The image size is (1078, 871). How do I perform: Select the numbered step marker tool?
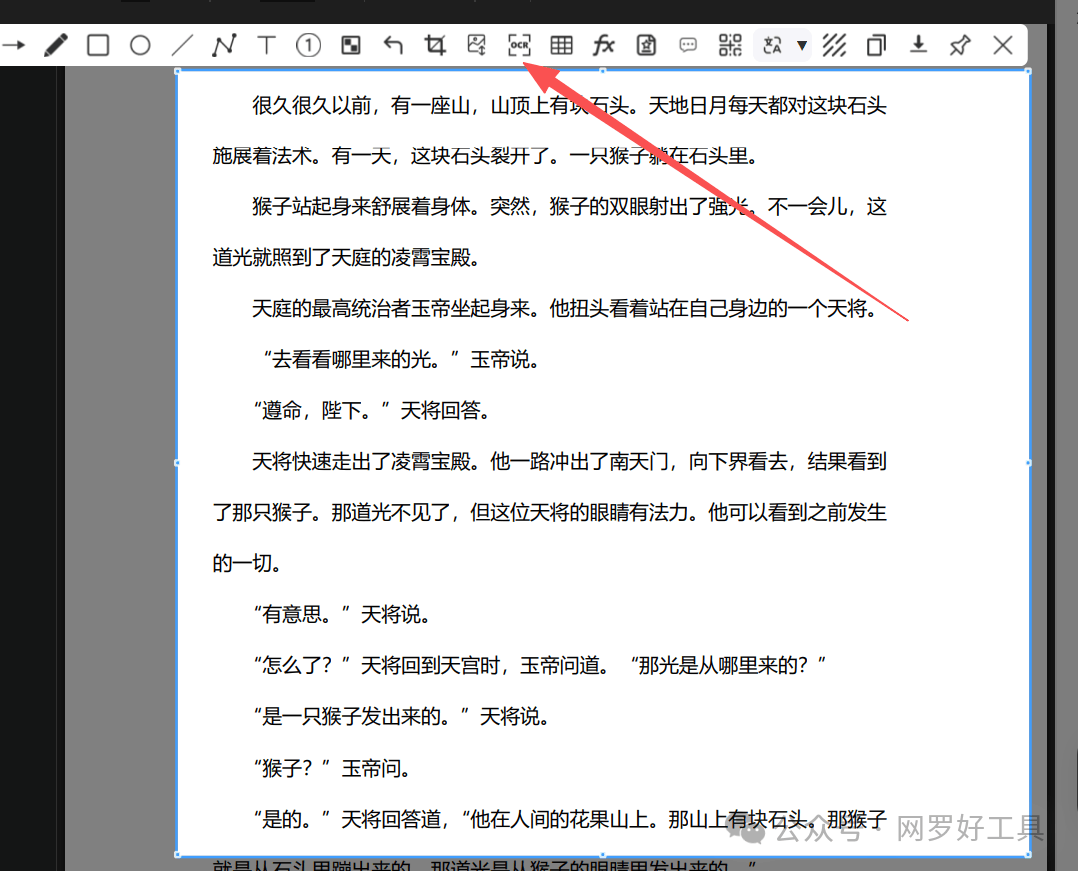pos(308,45)
